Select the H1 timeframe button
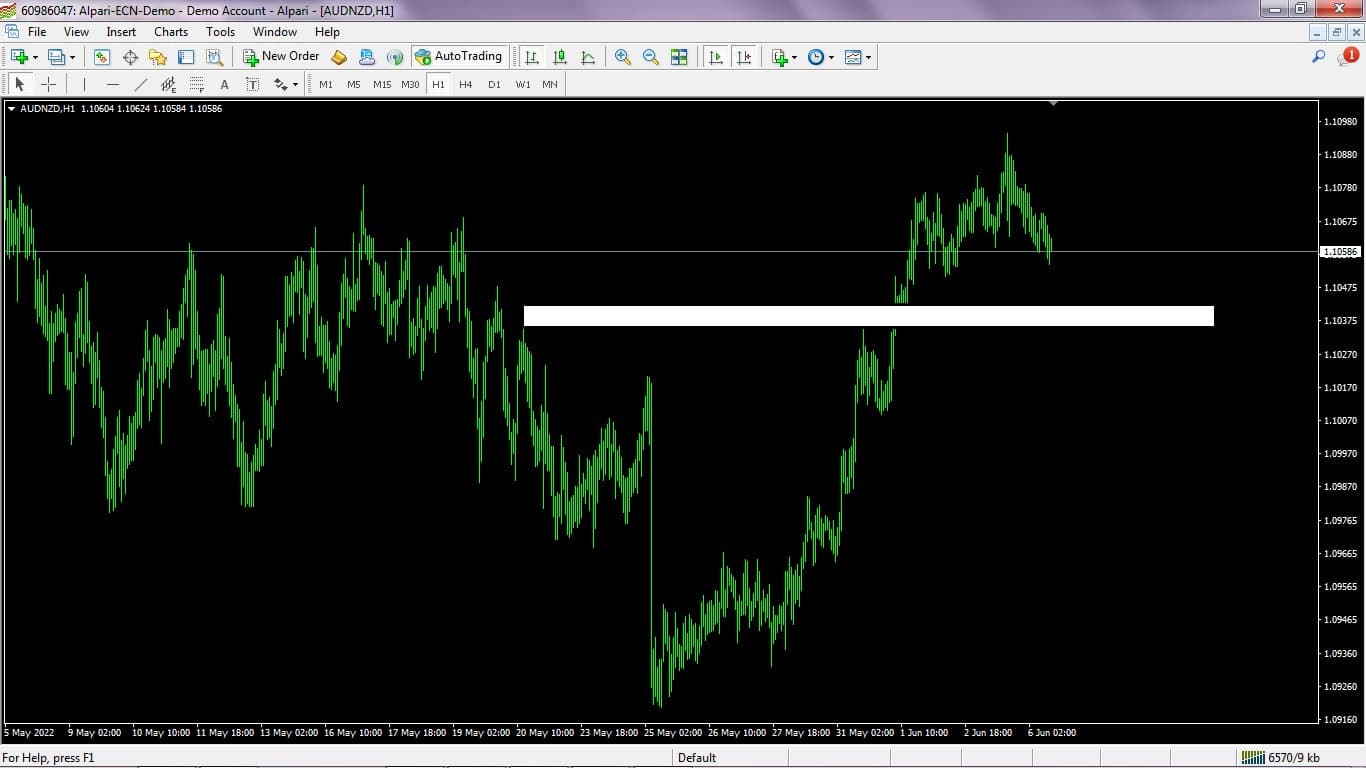 coord(438,84)
